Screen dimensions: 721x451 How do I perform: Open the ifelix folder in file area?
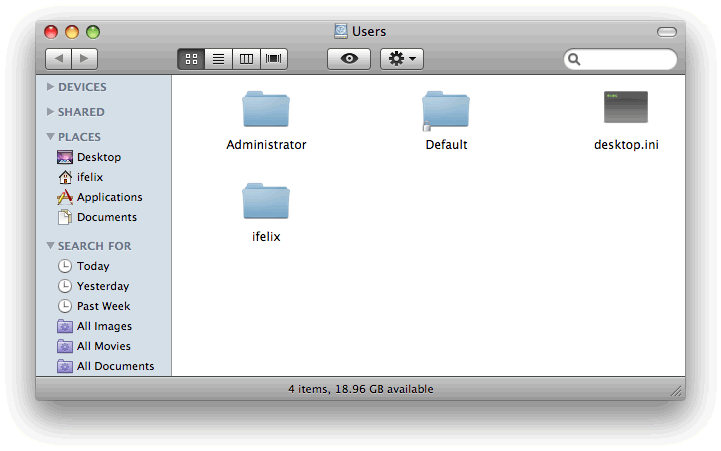pyautogui.click(x=266, y=201)
